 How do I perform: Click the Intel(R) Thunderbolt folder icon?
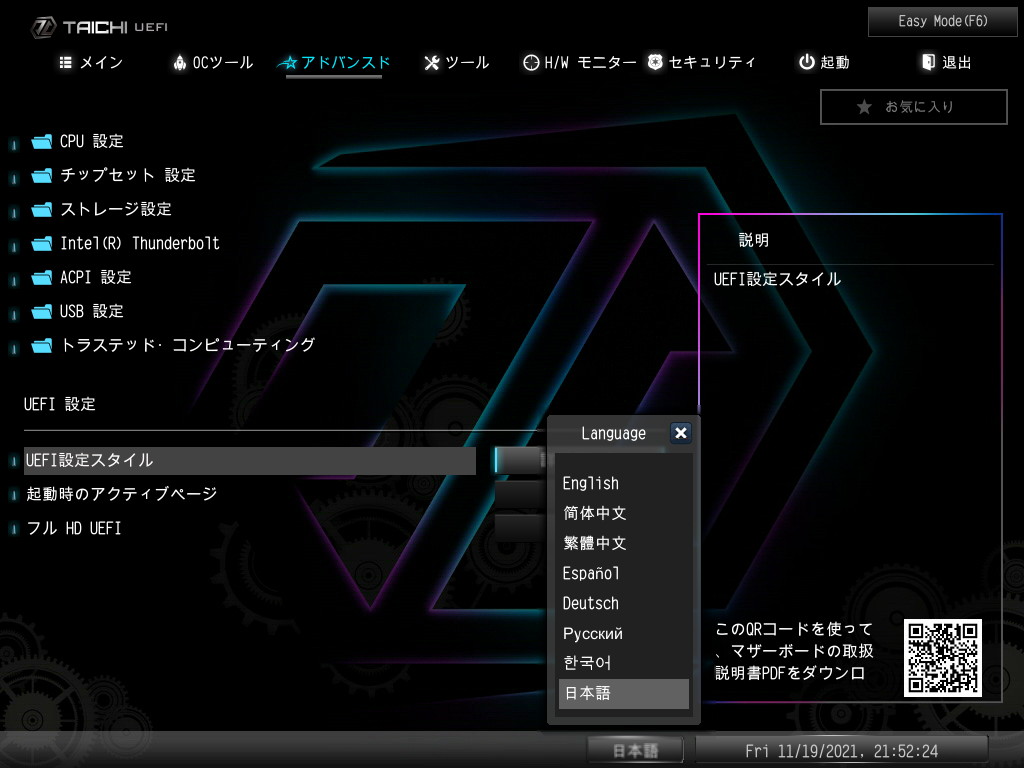pos(42,244)
